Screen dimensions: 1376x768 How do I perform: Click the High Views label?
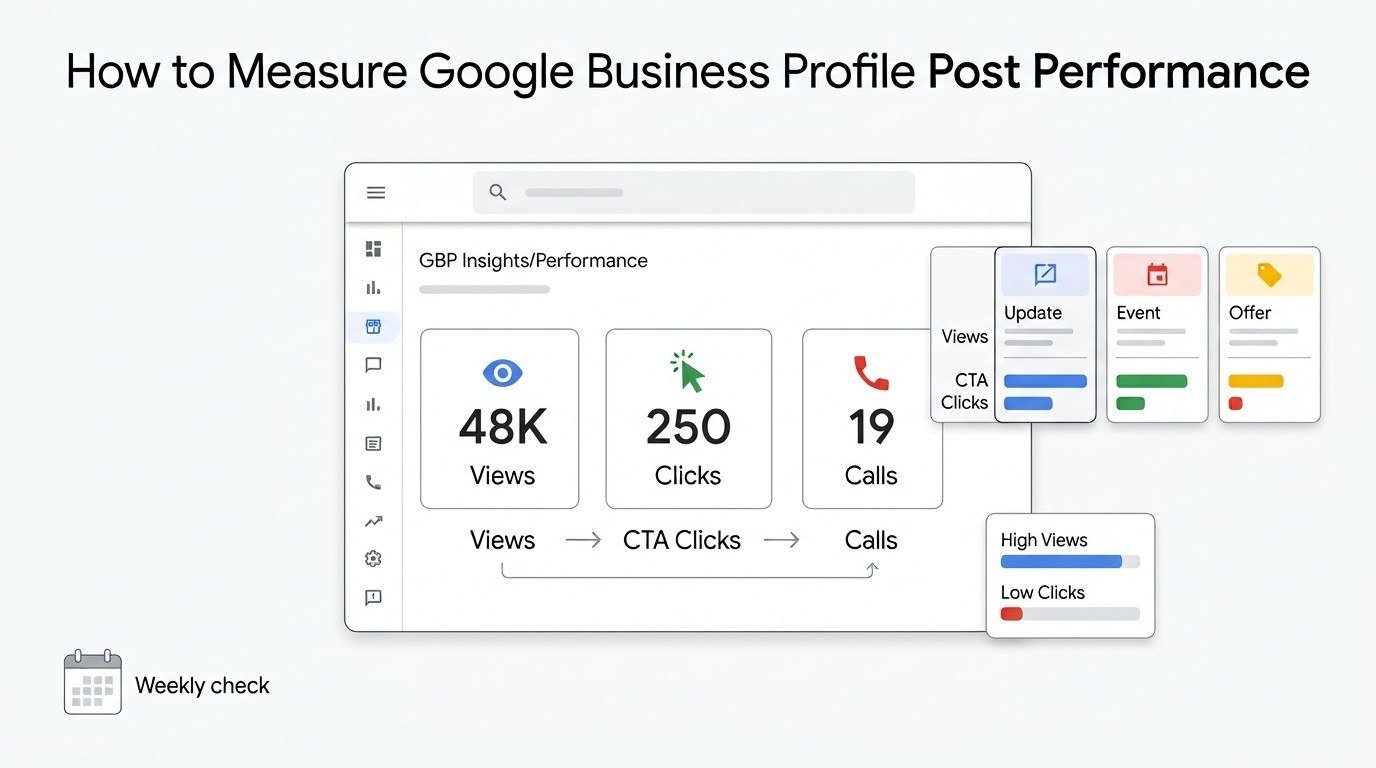tap(1044, 540)
